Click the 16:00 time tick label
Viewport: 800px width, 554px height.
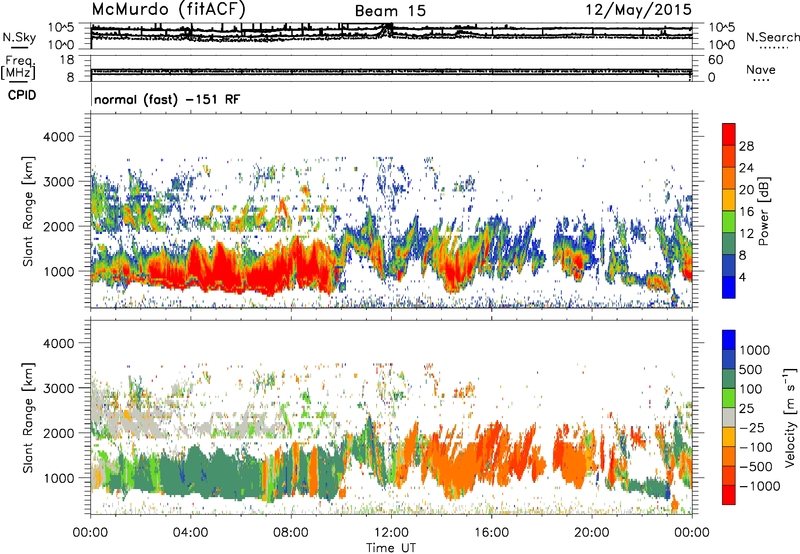tap(491, 533)
